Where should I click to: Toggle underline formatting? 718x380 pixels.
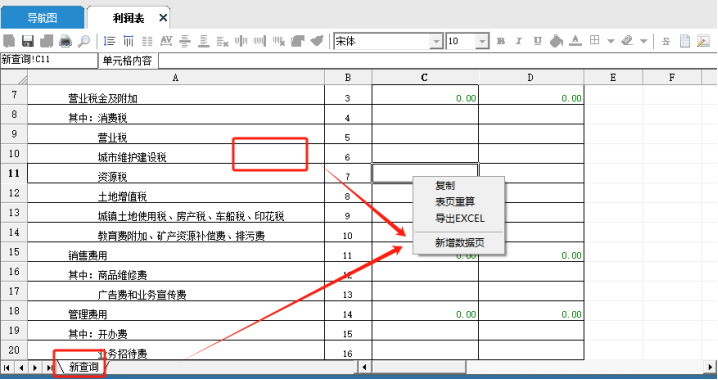[537, 41]
